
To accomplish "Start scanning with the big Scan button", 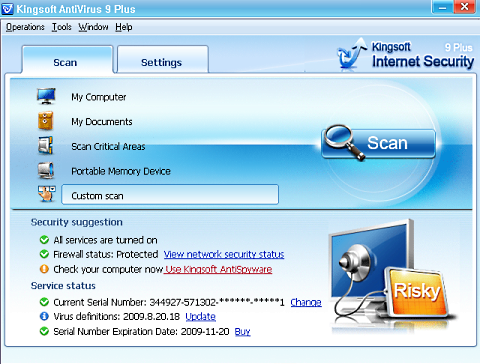I will point(379,143).
